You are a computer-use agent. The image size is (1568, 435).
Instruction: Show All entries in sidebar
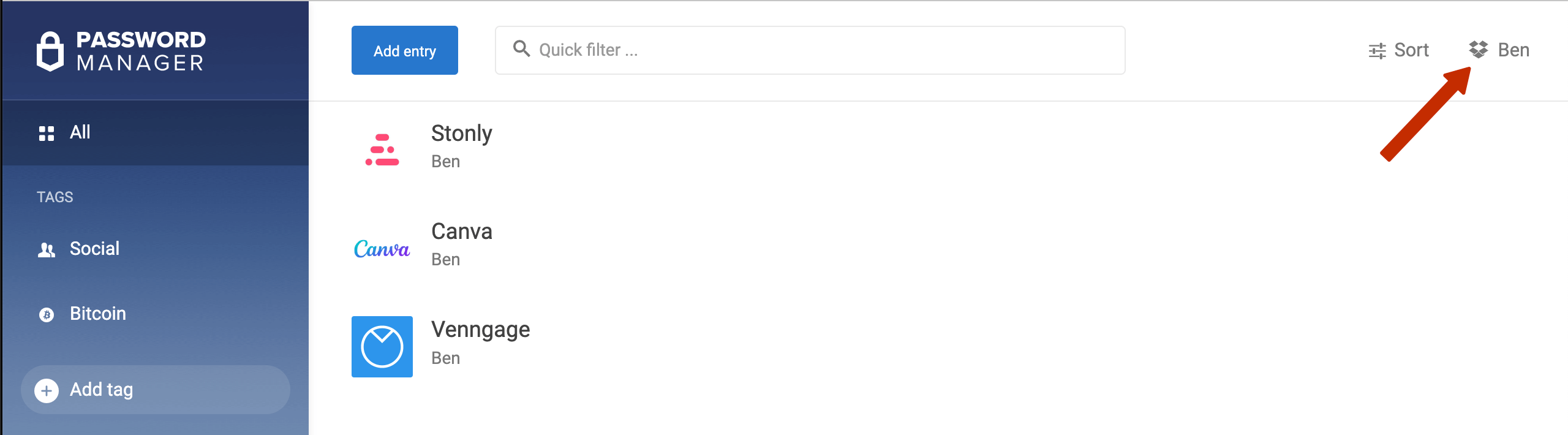tap(156, 132)
